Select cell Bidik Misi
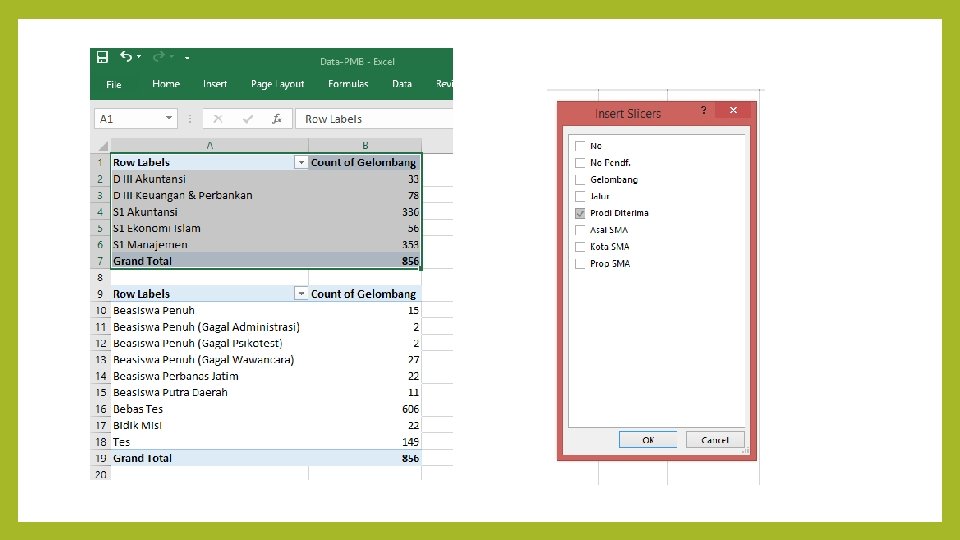960x540 pixels. point(209,426)
